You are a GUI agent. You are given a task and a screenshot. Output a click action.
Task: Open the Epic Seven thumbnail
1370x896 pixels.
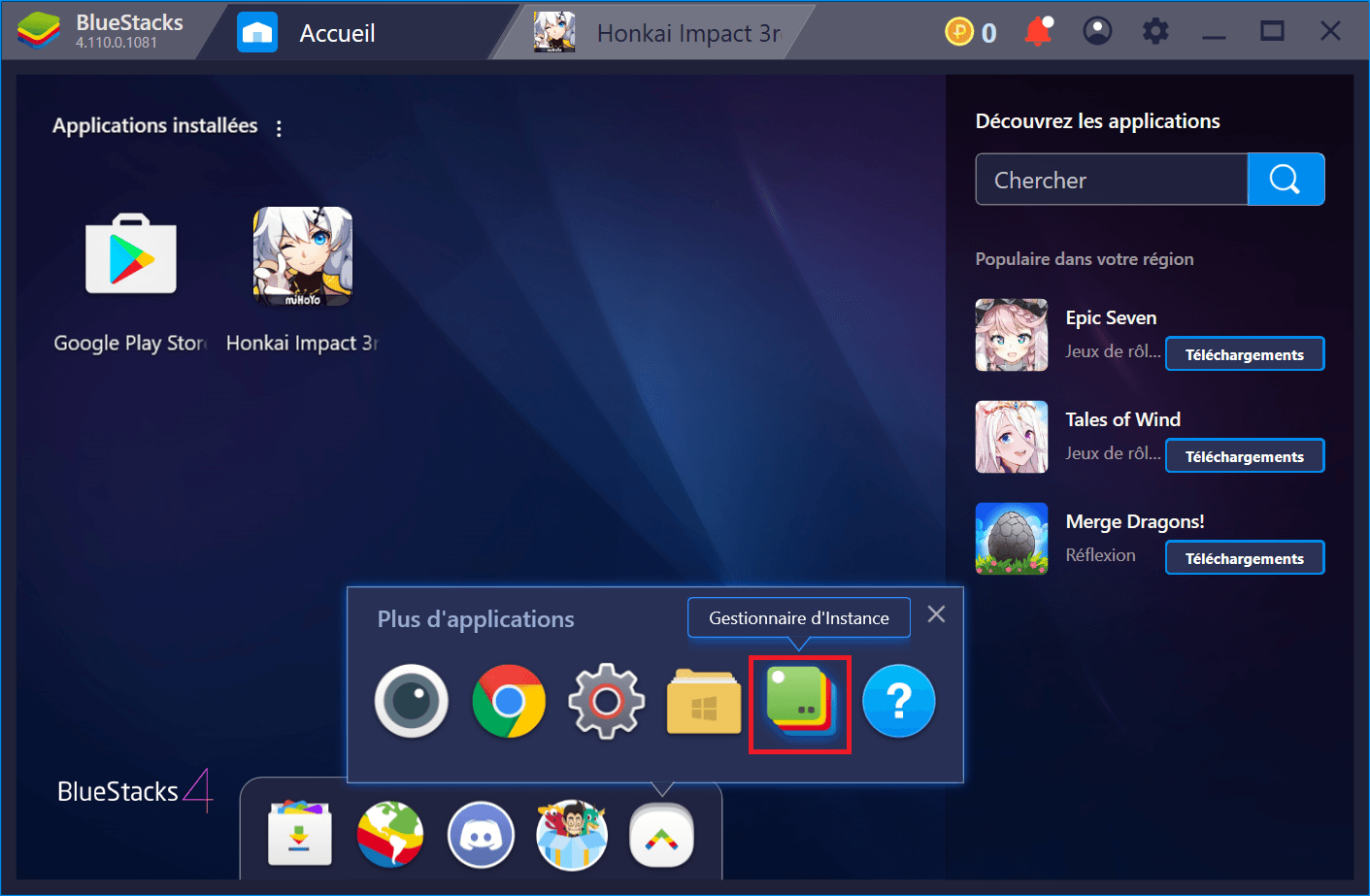1012,335
